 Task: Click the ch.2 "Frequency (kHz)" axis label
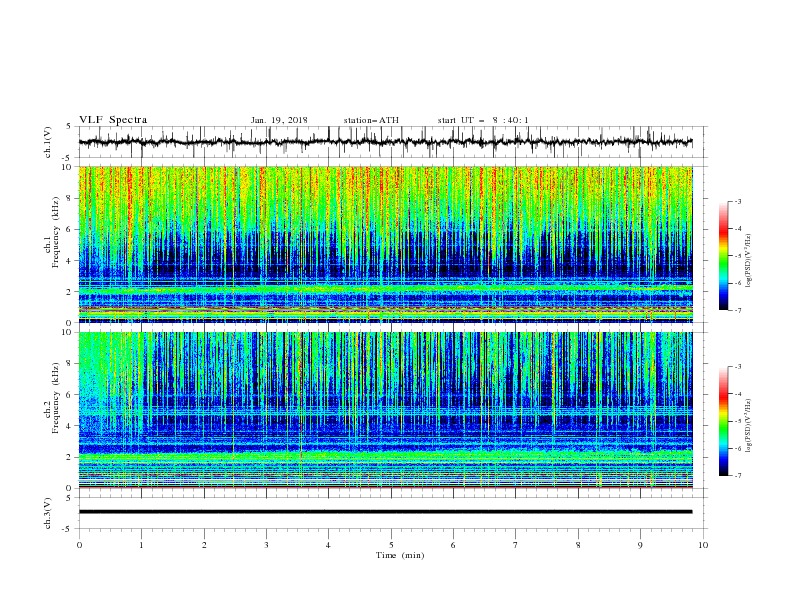pyautogui.click(x=57, y=398)
